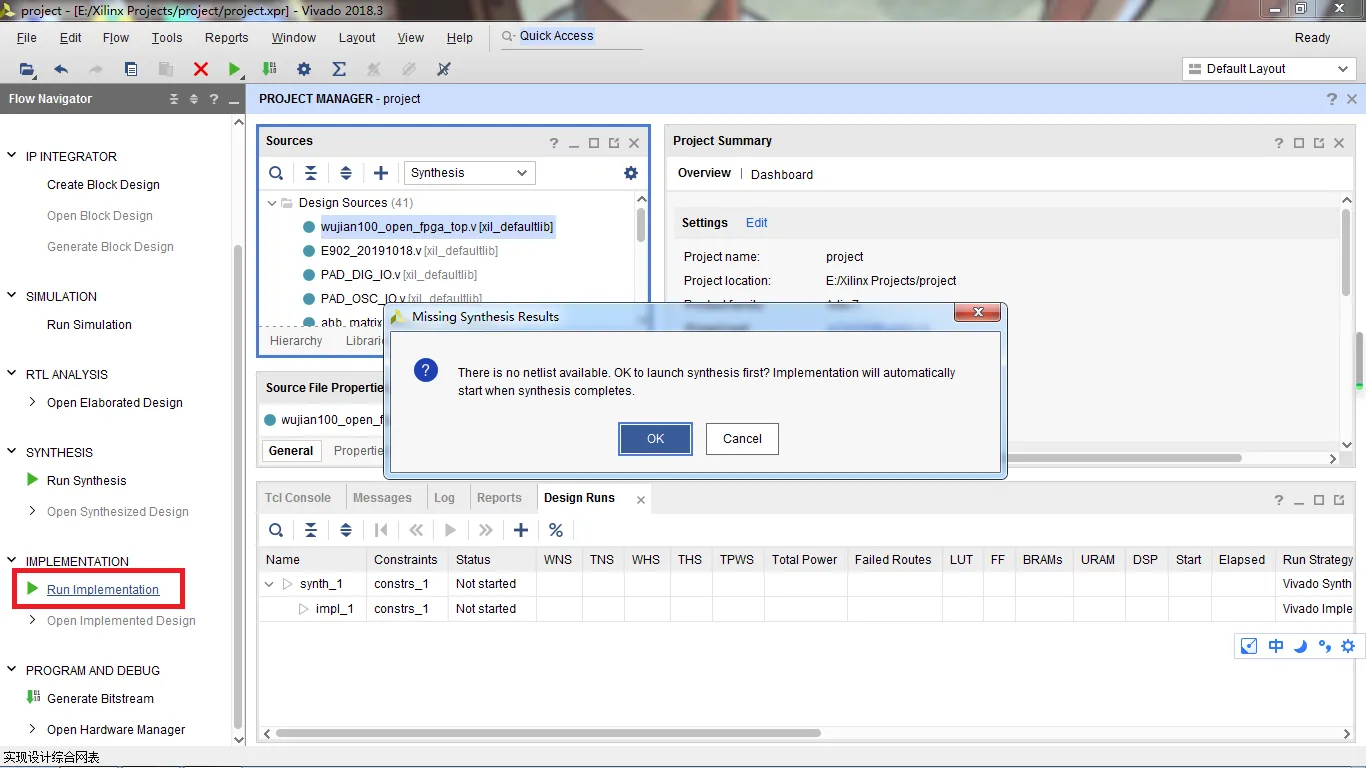
Task: Collapse all sections in Flow Navigator header
Action: 175,99
